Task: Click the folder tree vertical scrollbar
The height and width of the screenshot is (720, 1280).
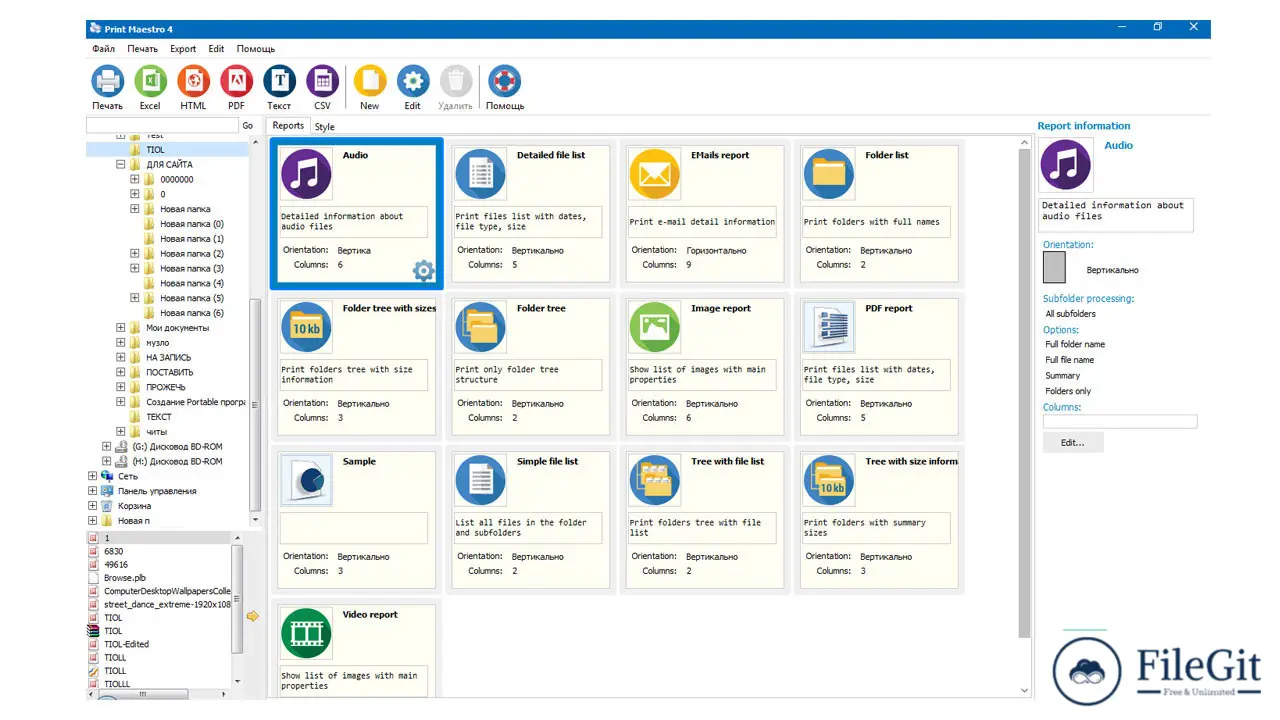Action: (x=255, y=331)
